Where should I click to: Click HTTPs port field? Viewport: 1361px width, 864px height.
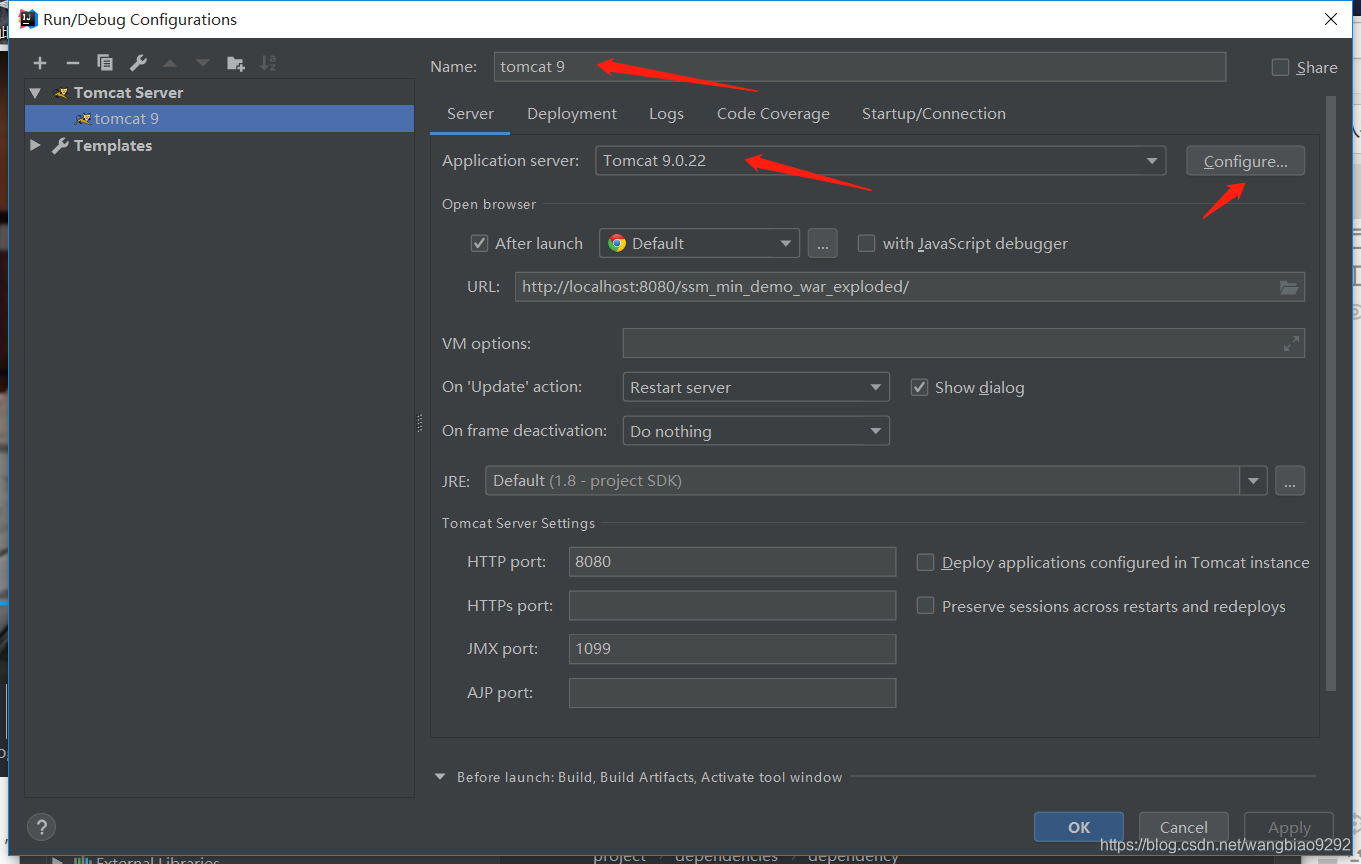click(x=732, y=605)
